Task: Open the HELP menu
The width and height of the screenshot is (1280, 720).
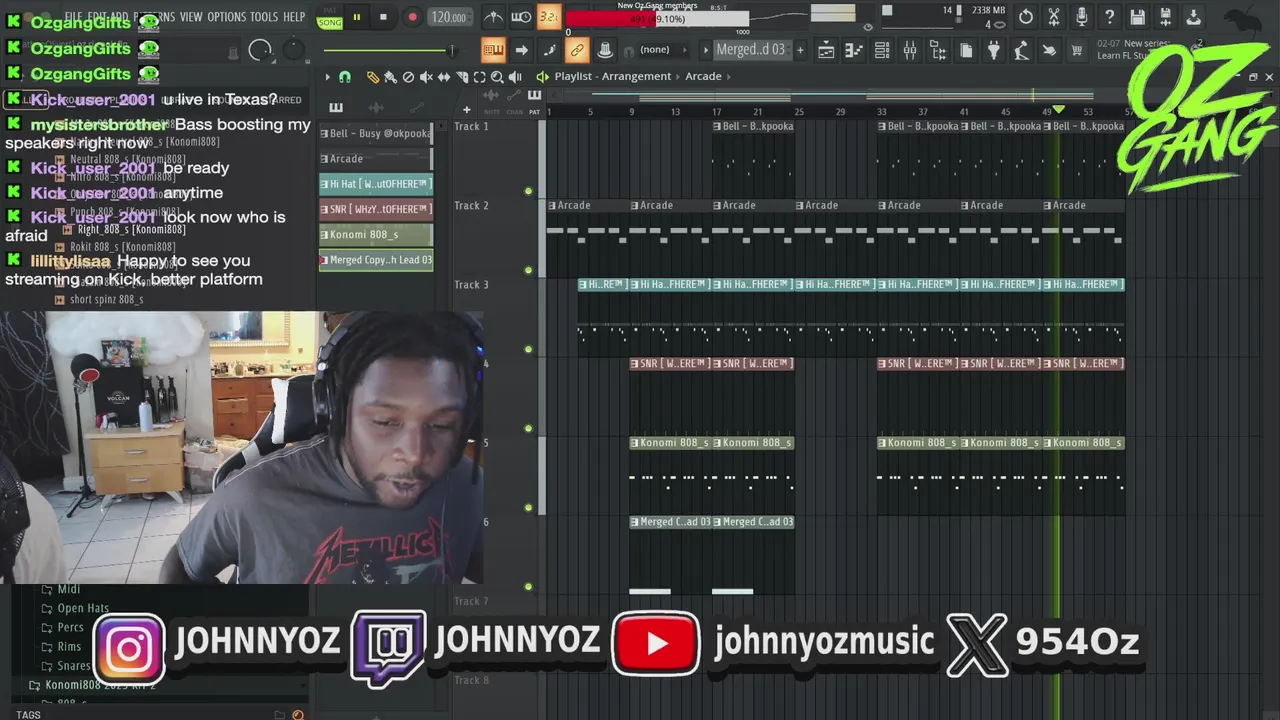Action: pyautogui.click(x=294, y=17)
